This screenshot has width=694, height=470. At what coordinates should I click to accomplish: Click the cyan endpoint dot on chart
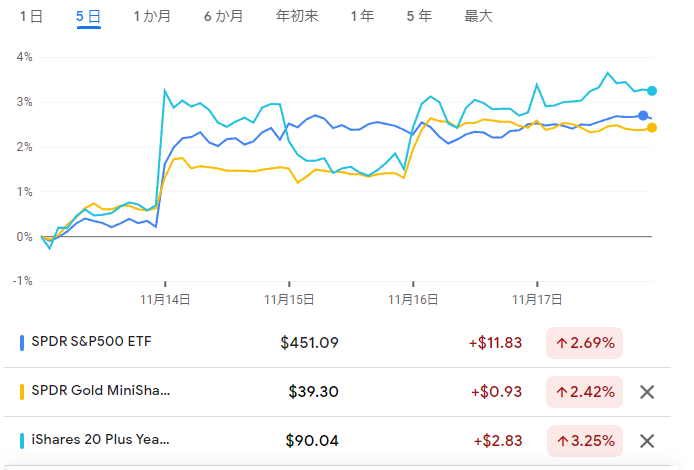click(652, 91)
